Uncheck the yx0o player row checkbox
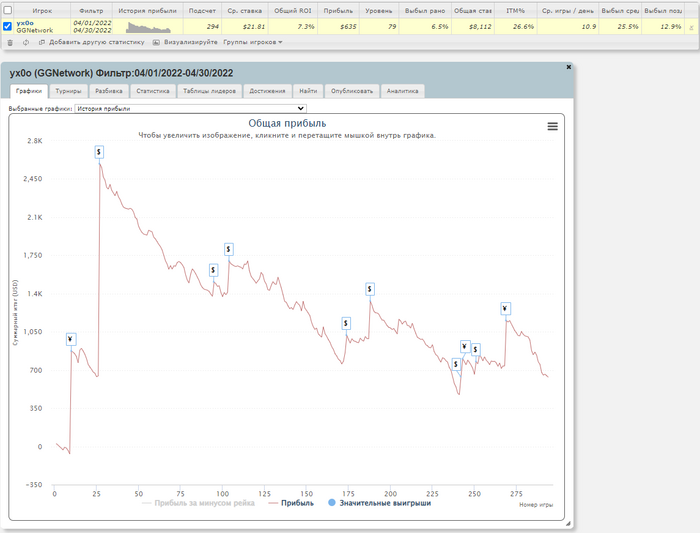Image resolution: width=700 pixels, height=533 pixels. point(8,26)
